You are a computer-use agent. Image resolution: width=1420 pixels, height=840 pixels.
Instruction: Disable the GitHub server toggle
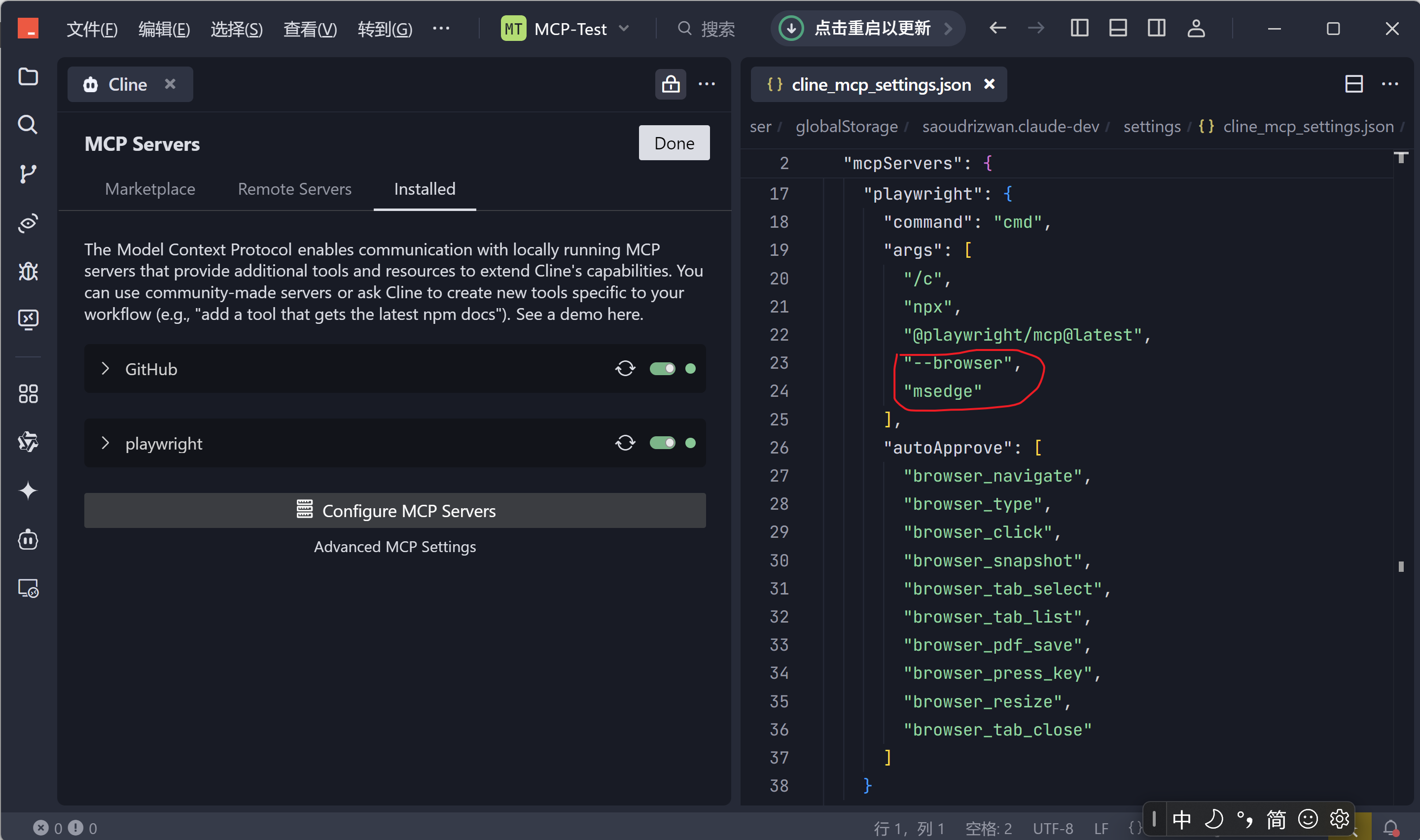click(662, 369)
